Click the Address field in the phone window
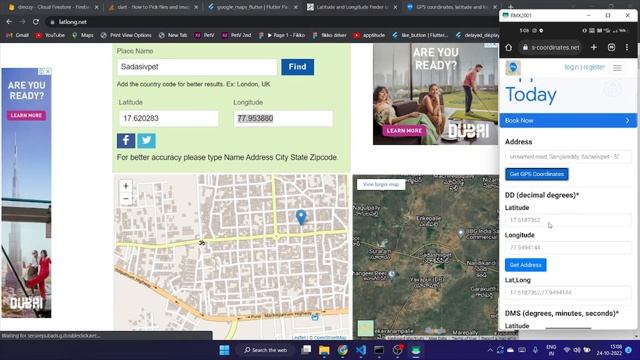 point(568,157)
